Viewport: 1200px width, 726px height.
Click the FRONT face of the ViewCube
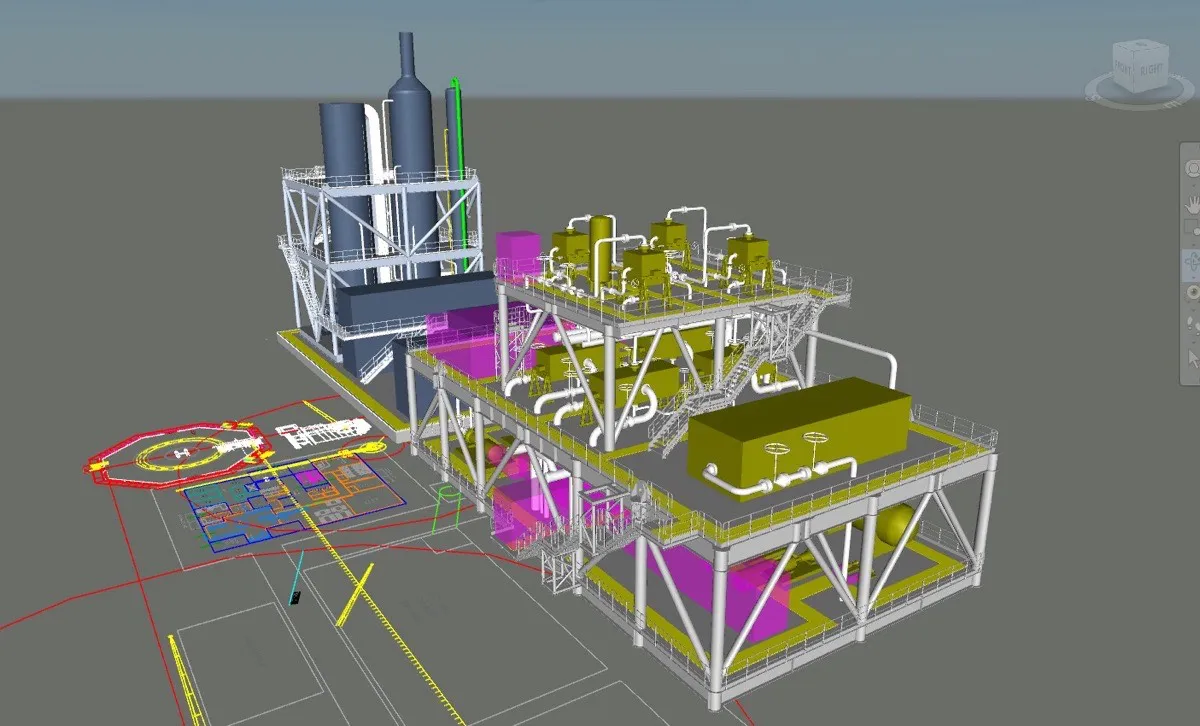coord(1123,69)
